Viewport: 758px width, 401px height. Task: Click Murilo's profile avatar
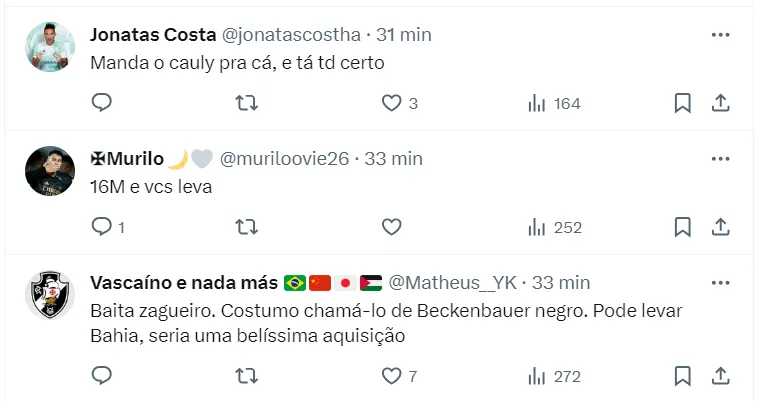50,170
